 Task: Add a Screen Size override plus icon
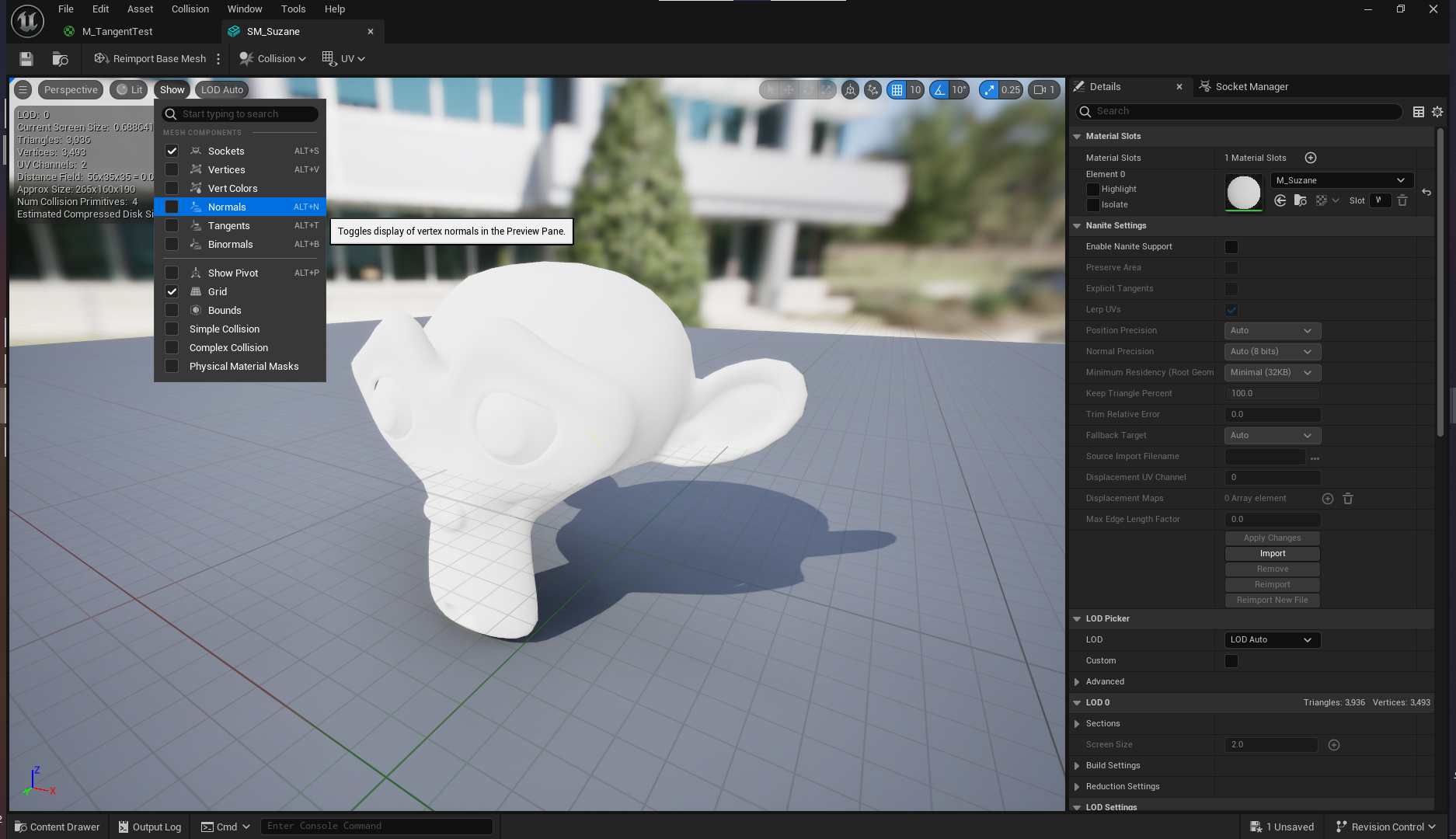[1334, 745]
